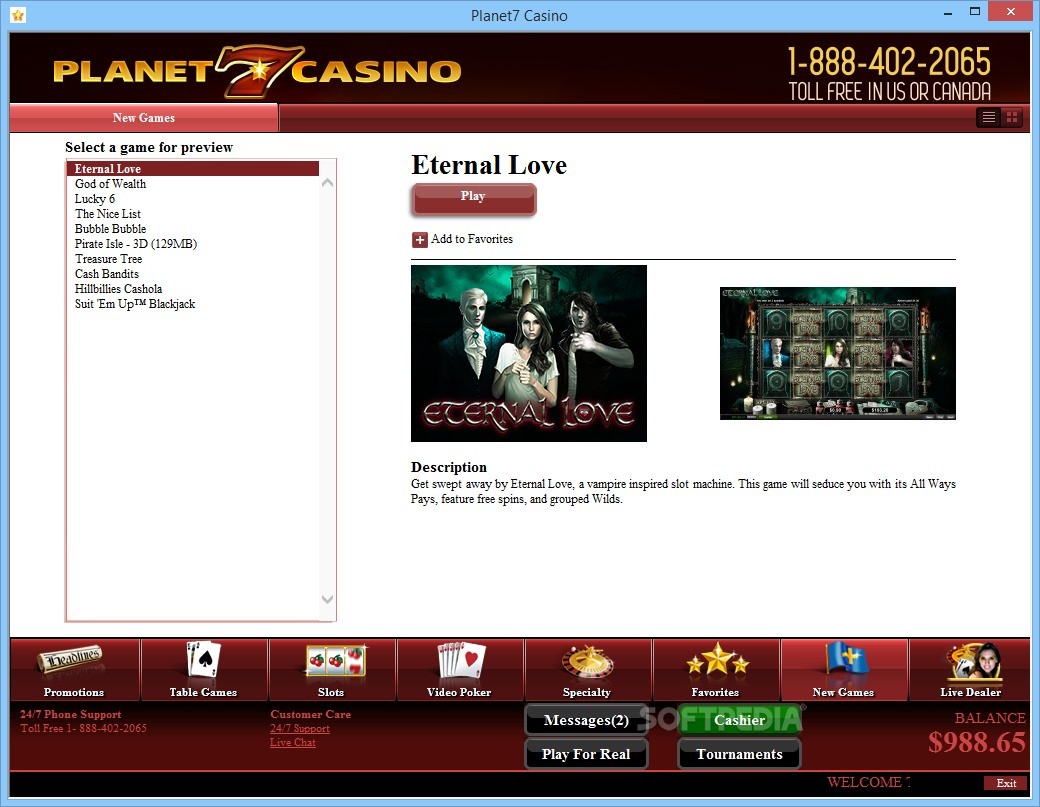1040x807 pixels.
Task: Click the plus icon for Add to Favorites
Action: point(419,239)
